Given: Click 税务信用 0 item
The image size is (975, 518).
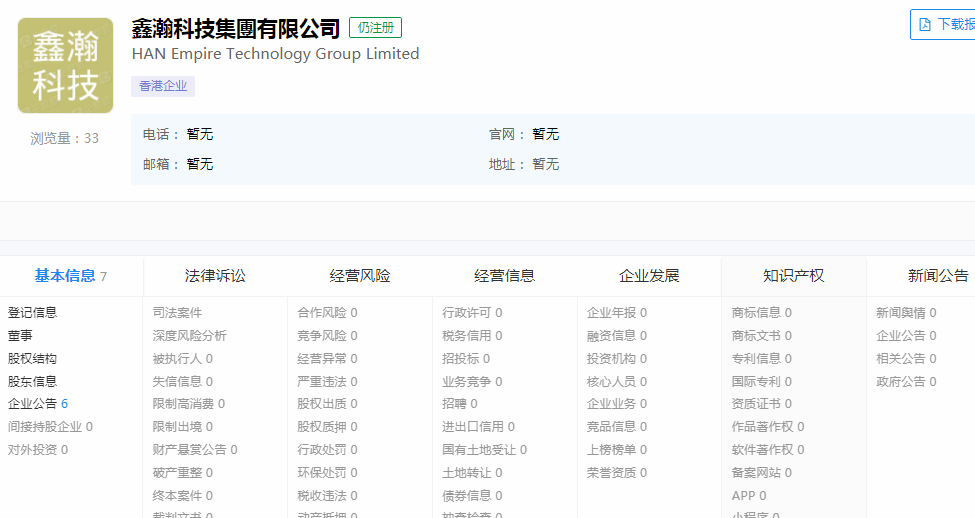Looking at the screenshot, I should (473, 336).
